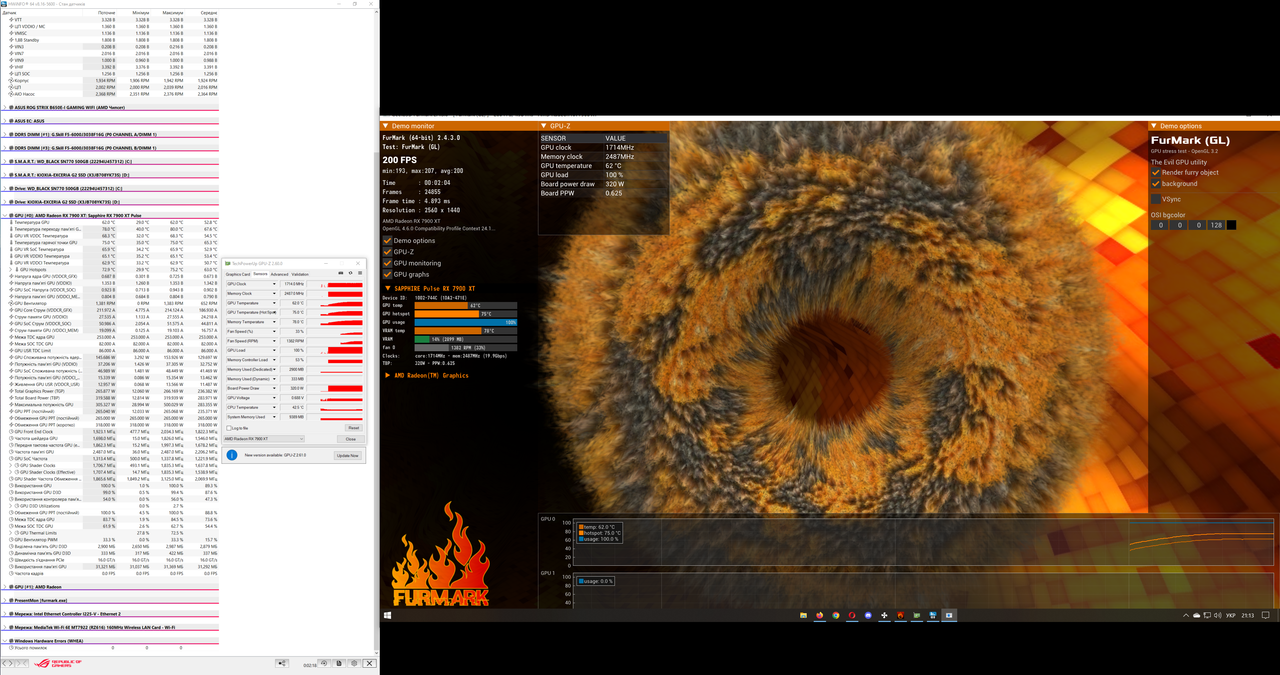
Task: Click Reset button in GPU-Z
Action: click(354, 428)
